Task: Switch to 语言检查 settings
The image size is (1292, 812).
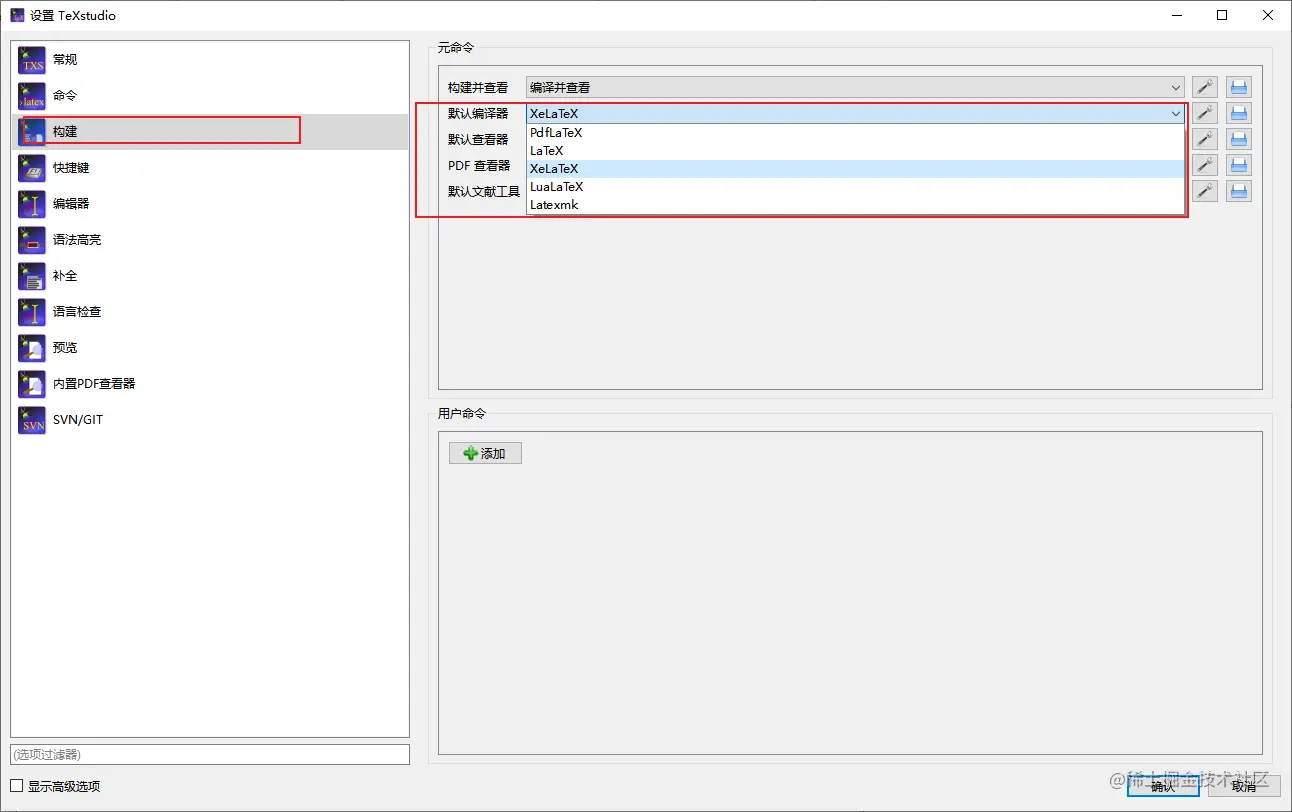Action: (x=210, y=312)
